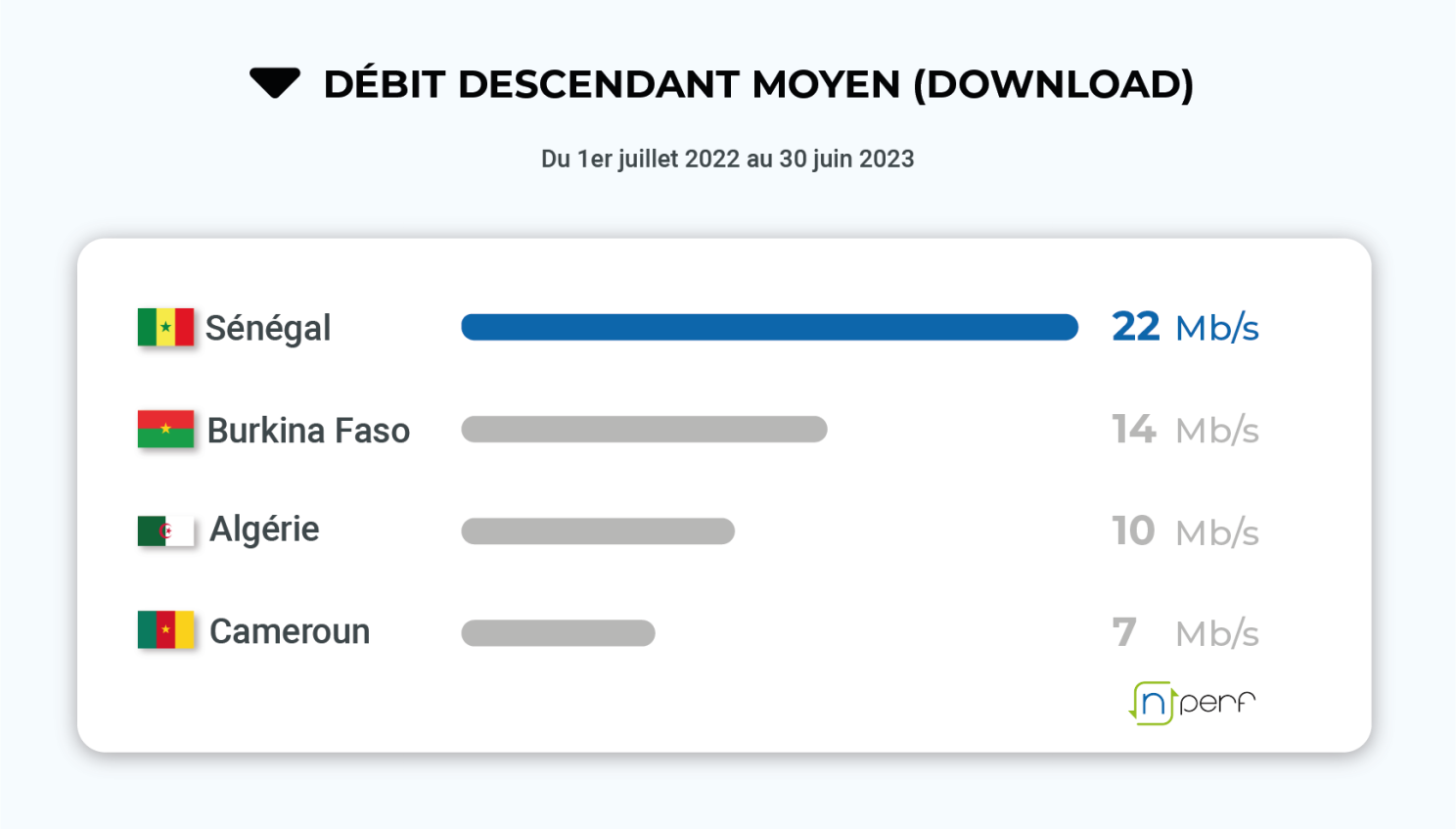The image size is (1456, 829).
Task: Click the date range subtitle text
Action: (727, 159)
